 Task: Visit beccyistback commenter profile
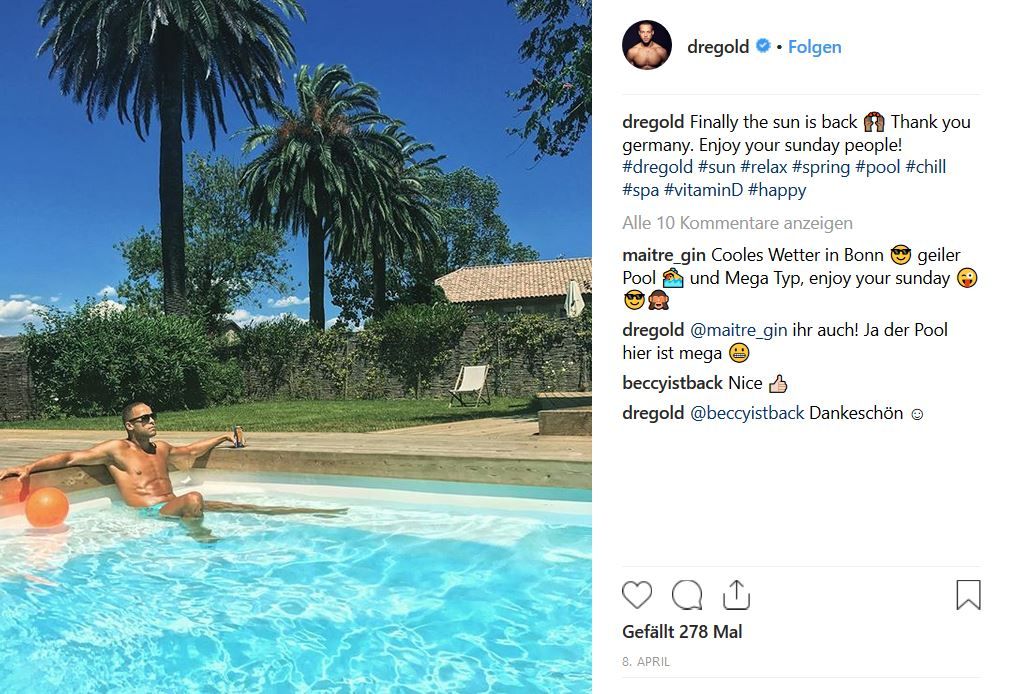pos(672,383)
